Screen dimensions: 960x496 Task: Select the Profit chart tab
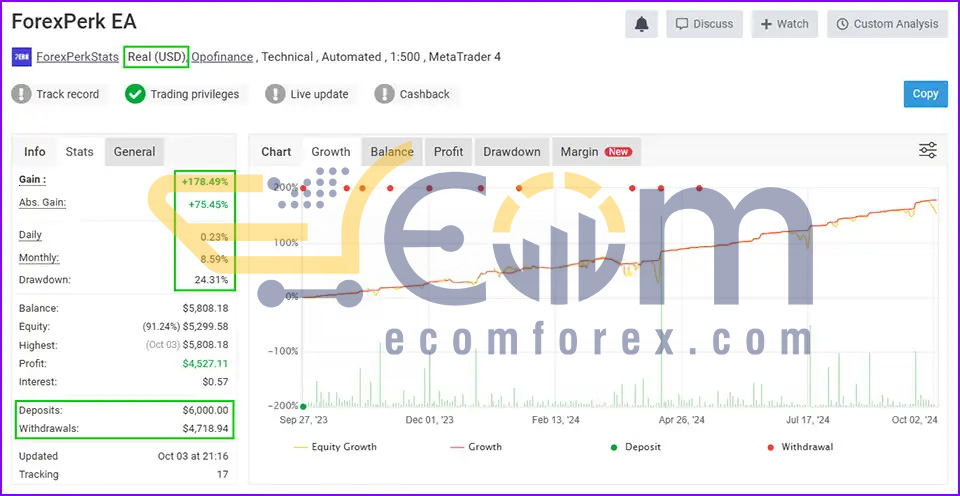click(448, 152)
